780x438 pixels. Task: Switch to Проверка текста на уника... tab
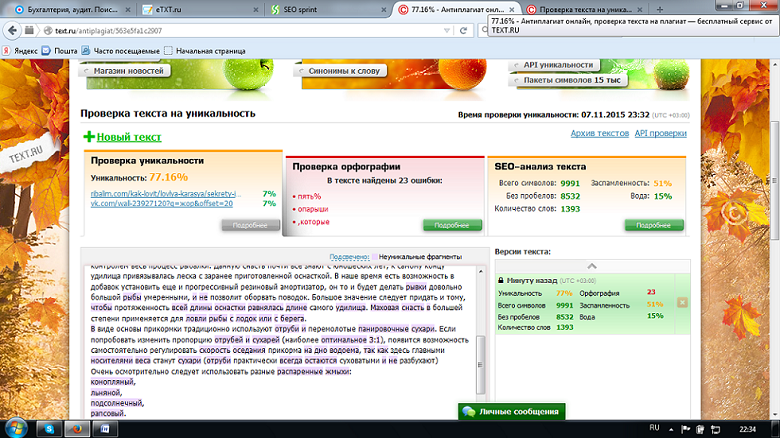tap(585, 9)
